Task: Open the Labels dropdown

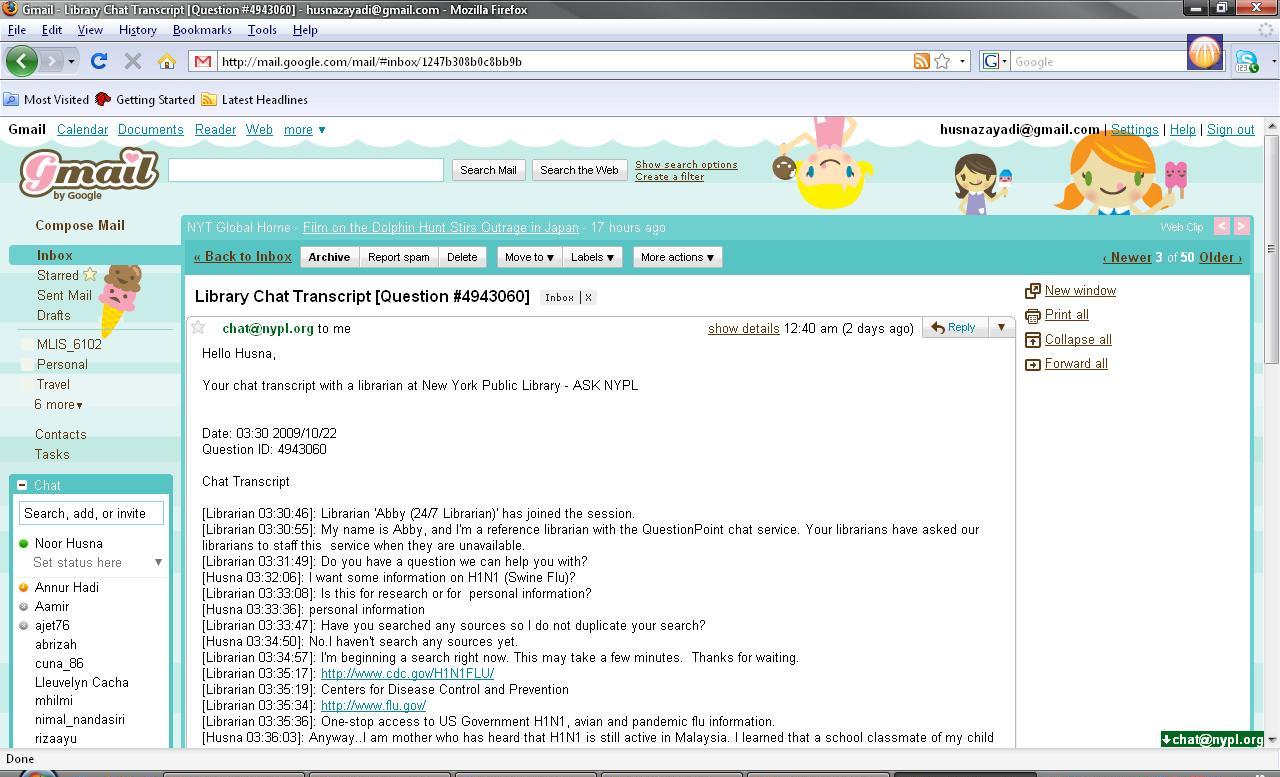Action: pos(592,257)
